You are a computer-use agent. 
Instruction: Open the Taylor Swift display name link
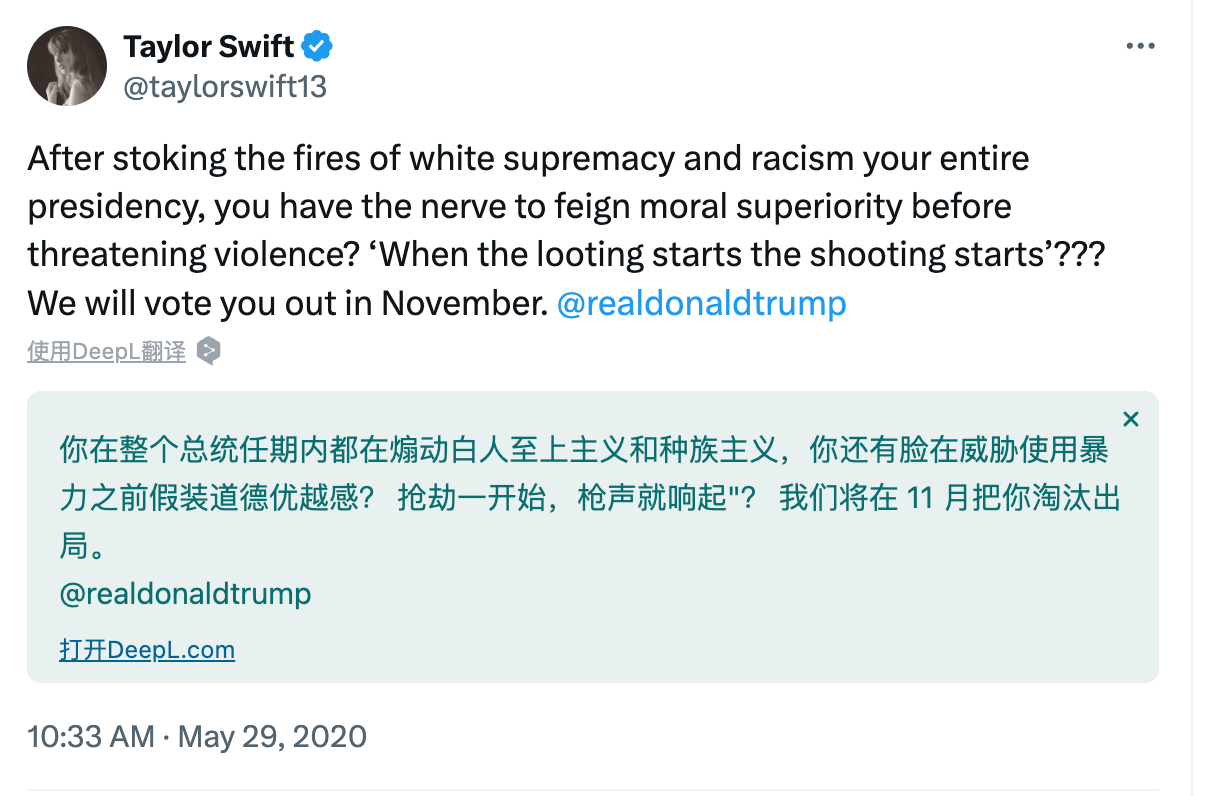click(209, 46)
